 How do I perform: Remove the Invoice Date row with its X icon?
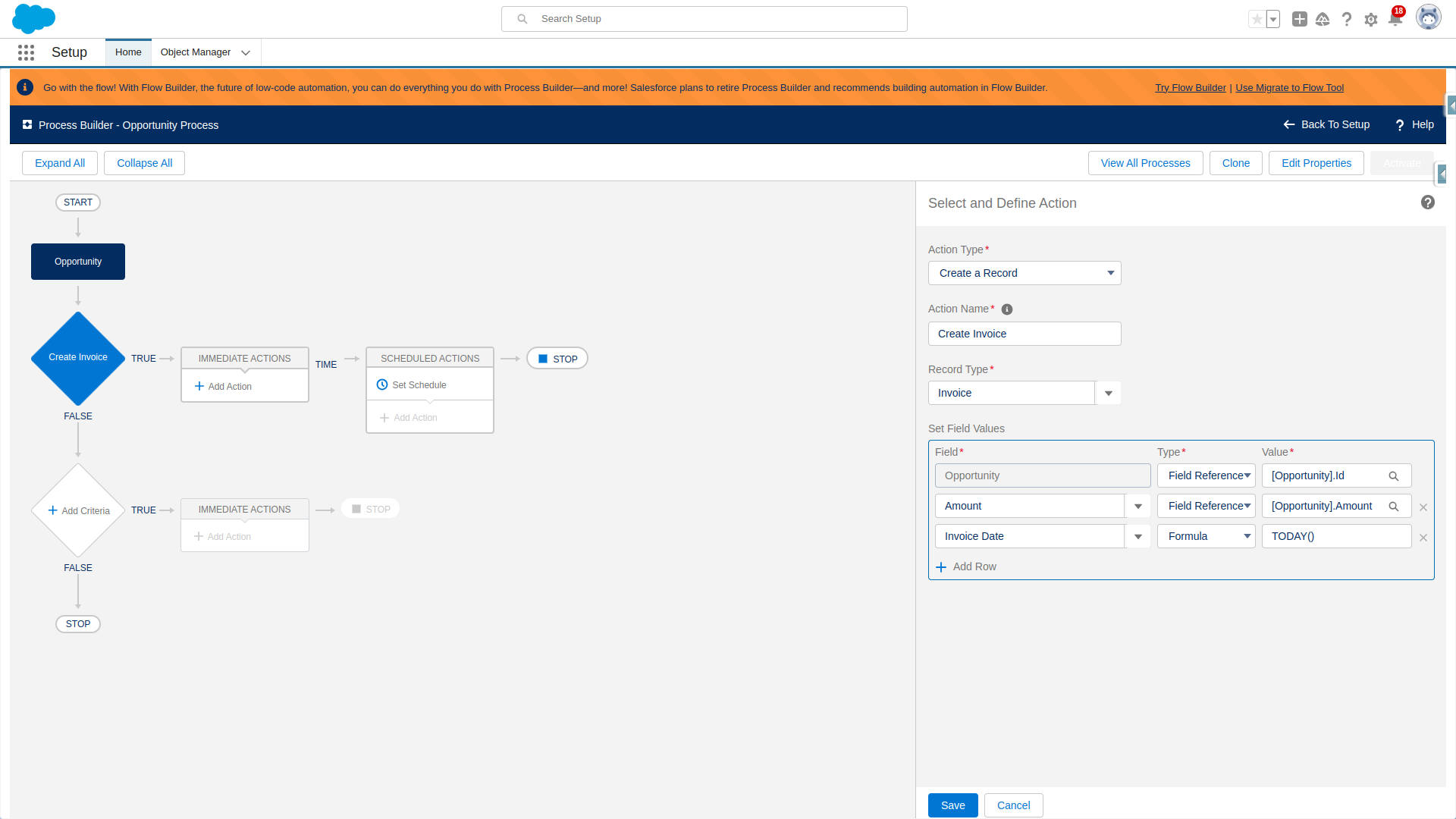click(x=1423, y=538)
